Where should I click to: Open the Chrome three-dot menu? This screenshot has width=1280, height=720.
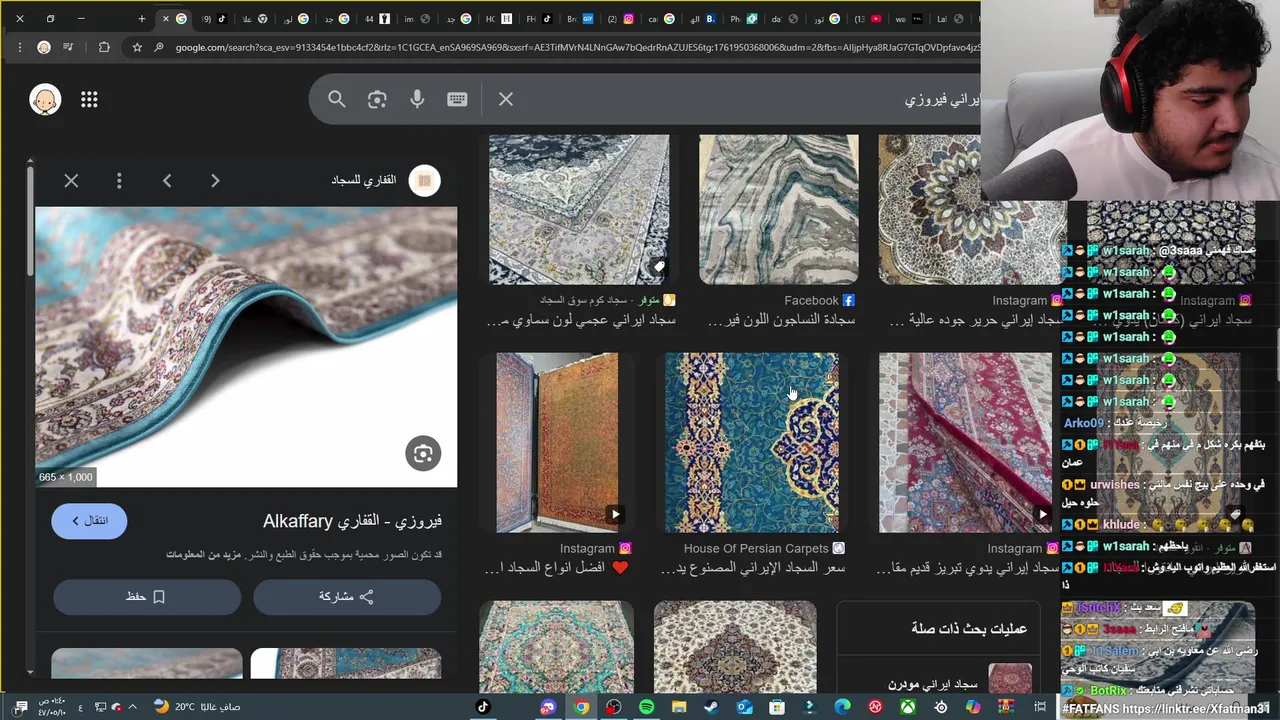(18, 47)
